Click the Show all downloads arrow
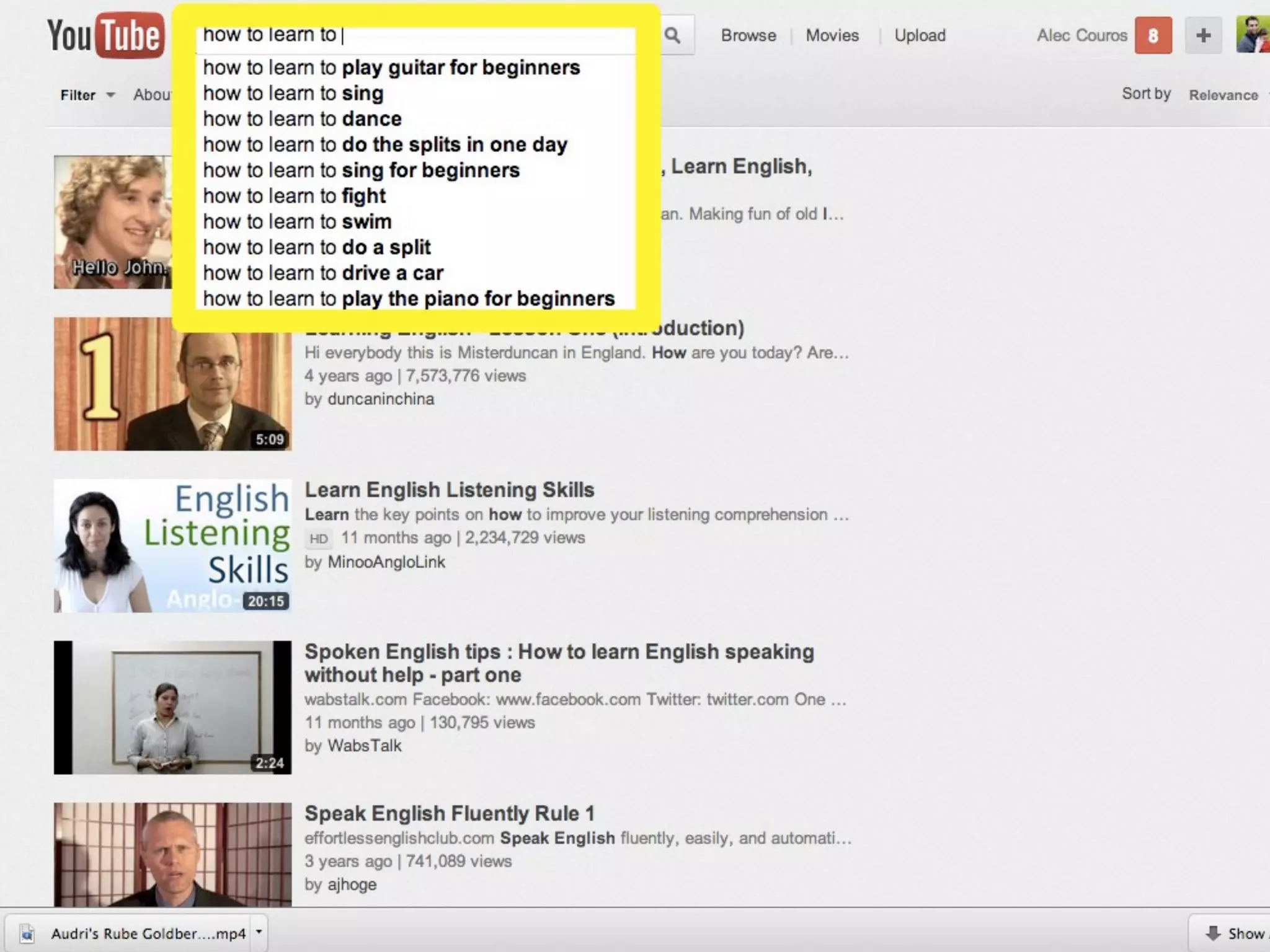Viewport: 1270px width, 952px height. (x=1212, y=933)
